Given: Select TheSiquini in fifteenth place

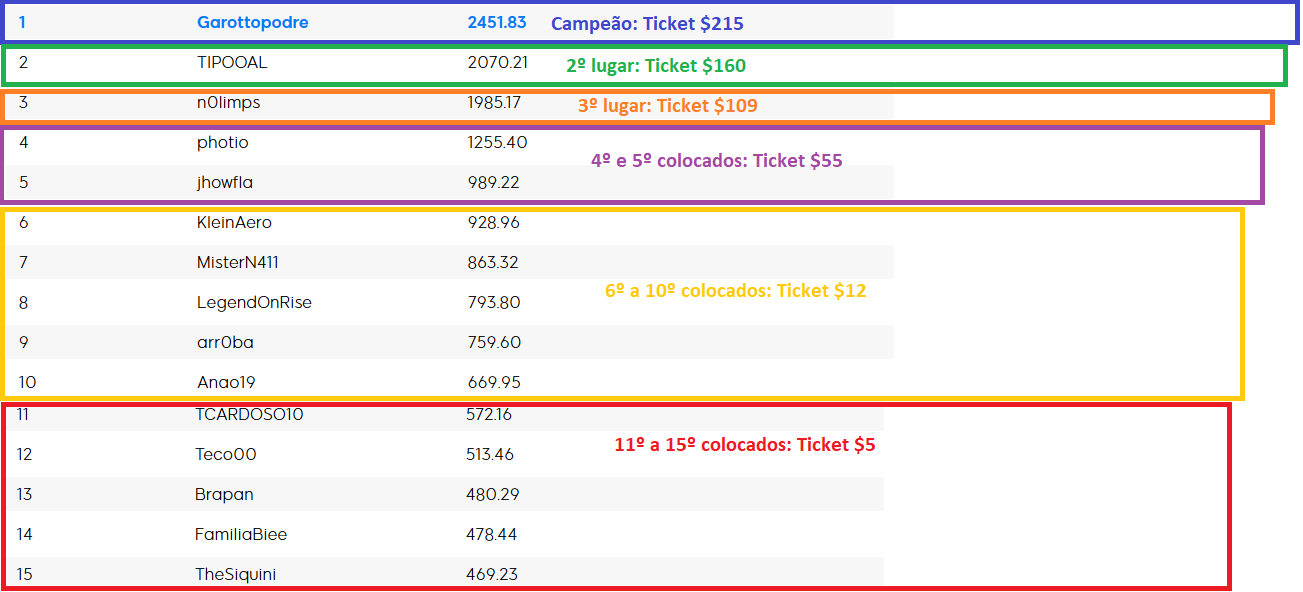Looking at the screenshot, I should (235, 574).
